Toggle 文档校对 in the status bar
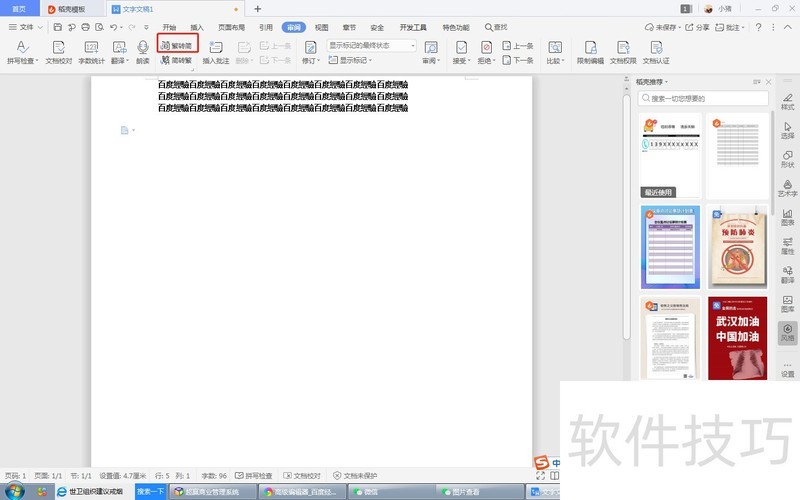 (302, 476)
